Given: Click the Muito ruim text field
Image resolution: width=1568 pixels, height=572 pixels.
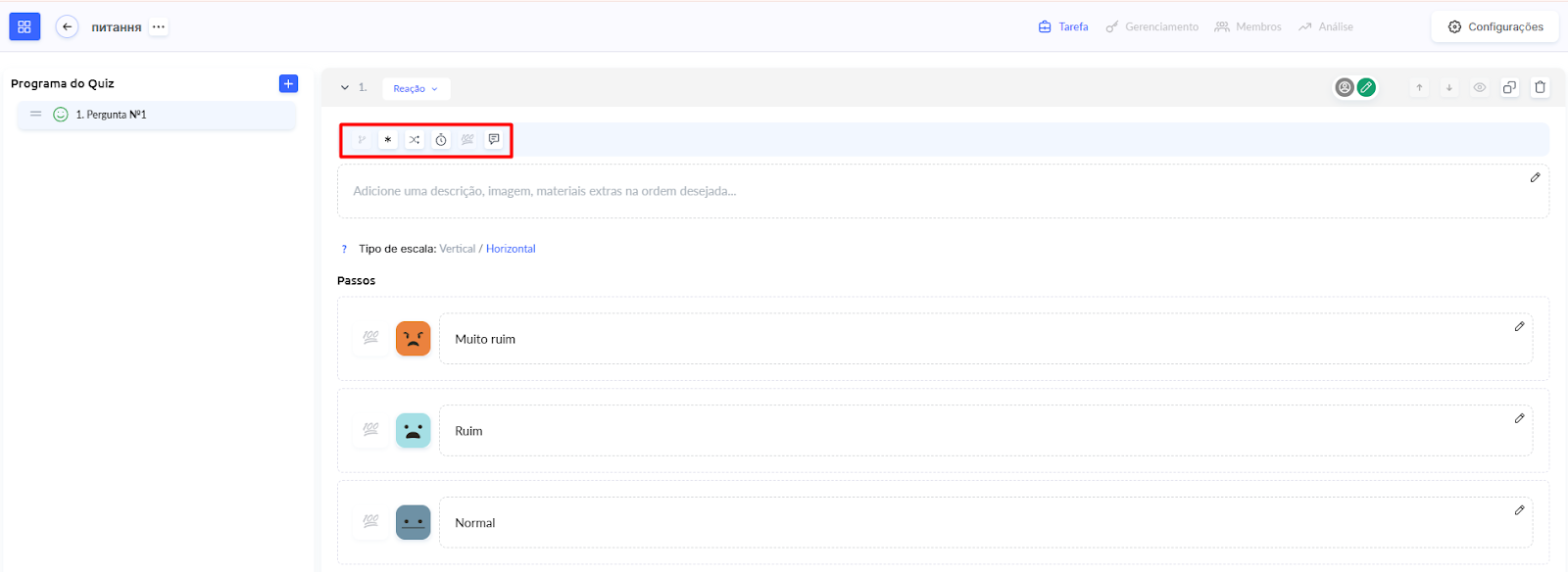Looking at the screenshot, I should point(986,339).
